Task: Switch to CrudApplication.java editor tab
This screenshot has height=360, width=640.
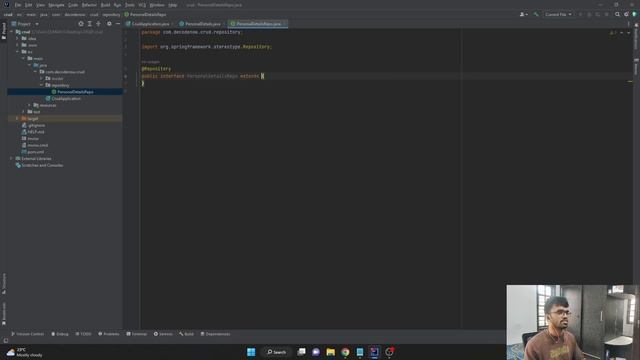Action: coord(150,24)
